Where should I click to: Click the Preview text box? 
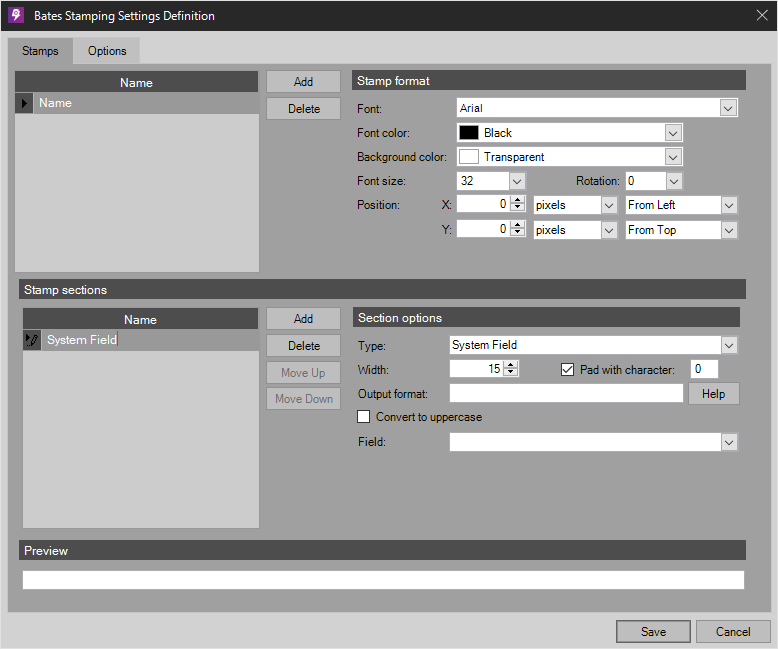[x=383, y=580]
